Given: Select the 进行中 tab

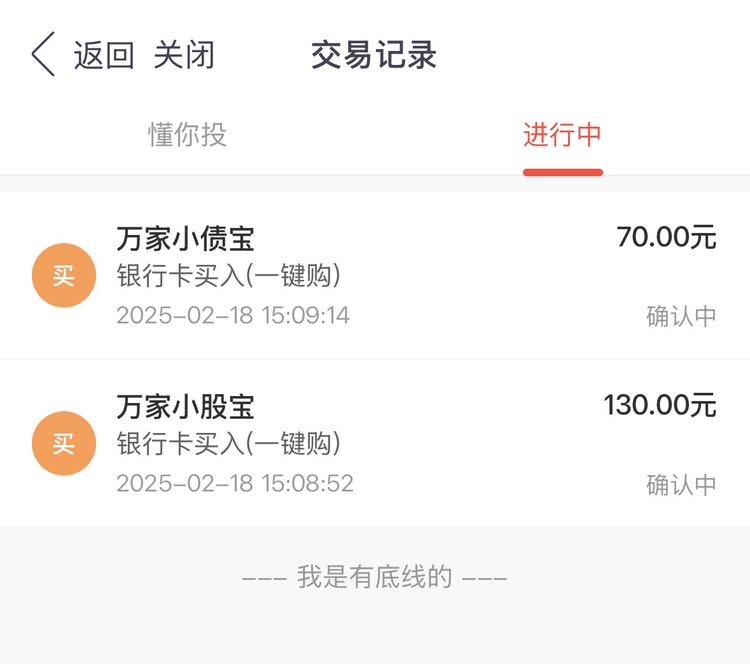Looking at the screenshot, I should (562, 134).
